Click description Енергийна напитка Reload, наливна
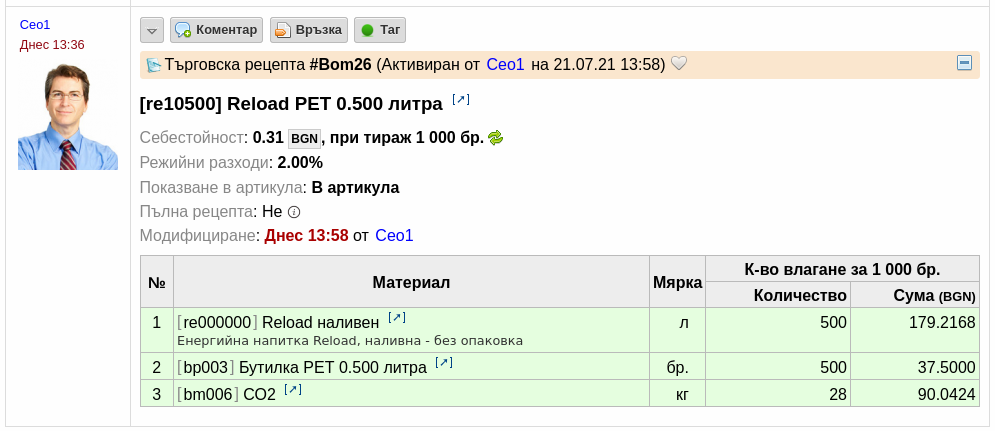Screen dimensions: 995x431 [350, 341]
